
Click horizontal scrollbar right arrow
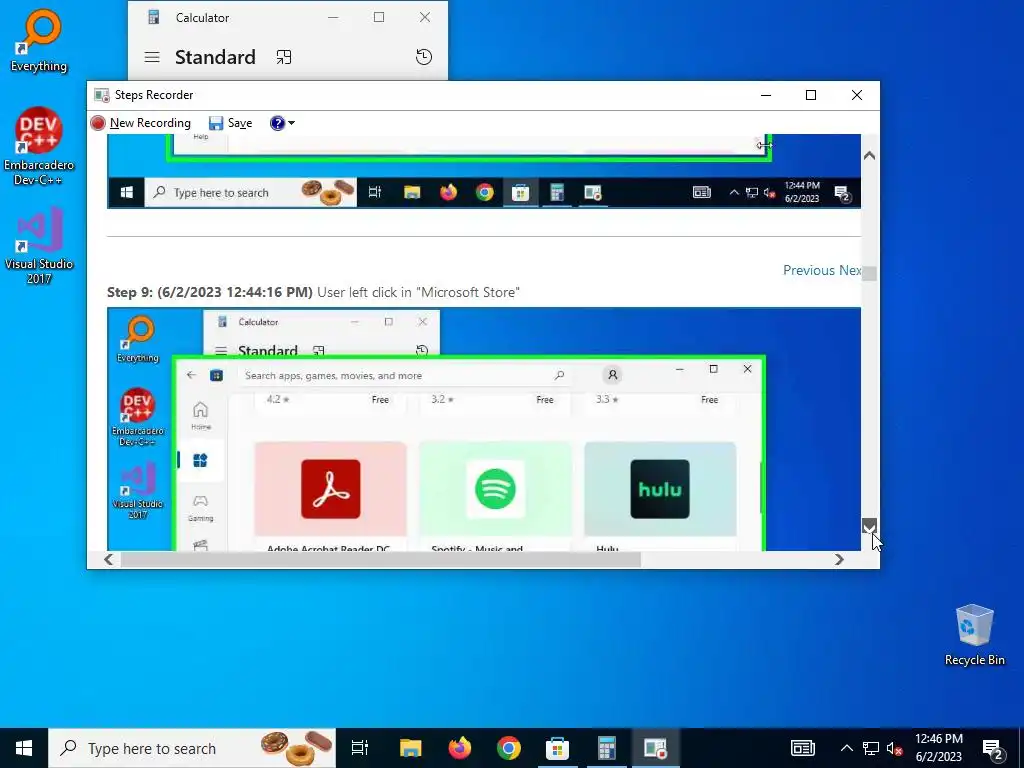pos(839,560)
